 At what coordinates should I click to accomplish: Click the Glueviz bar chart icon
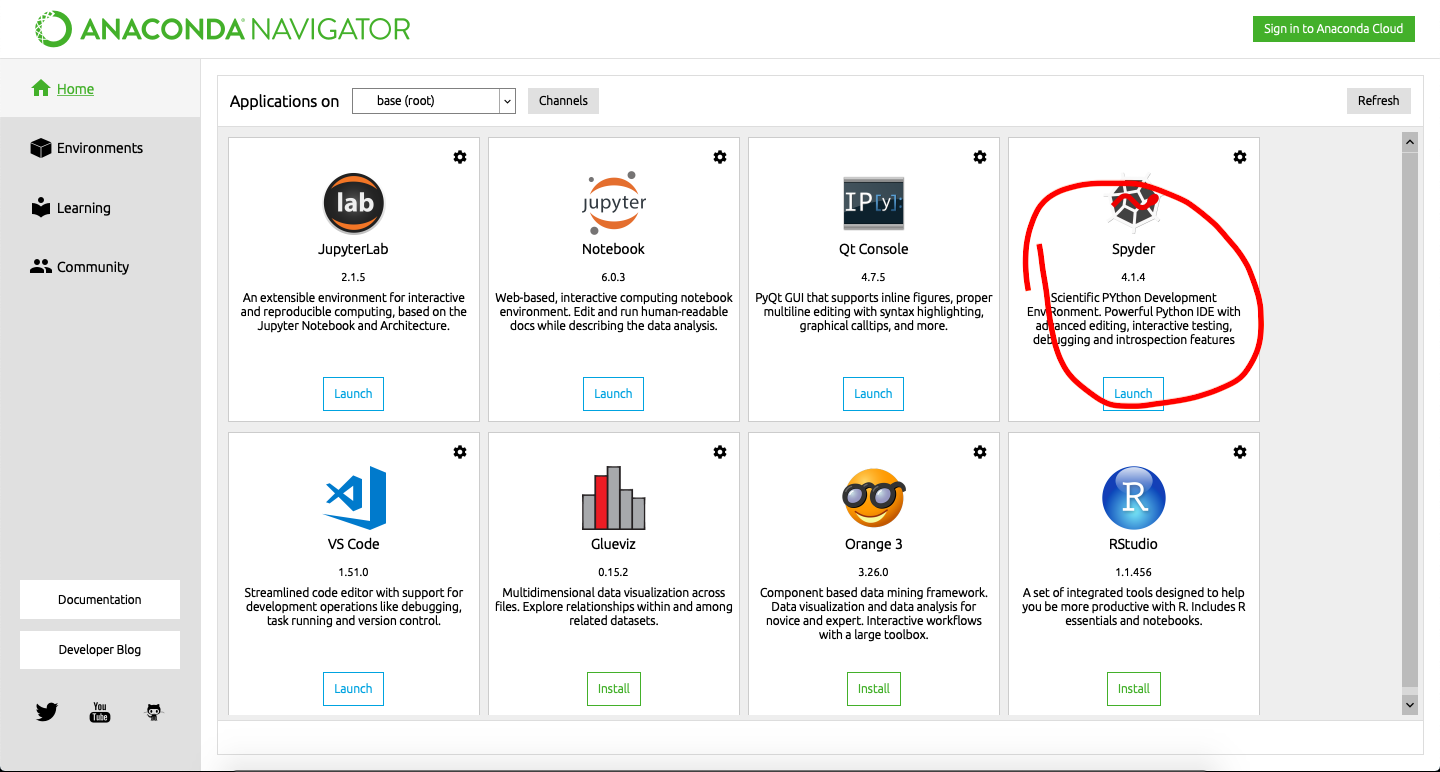click(x=614, y=497)
